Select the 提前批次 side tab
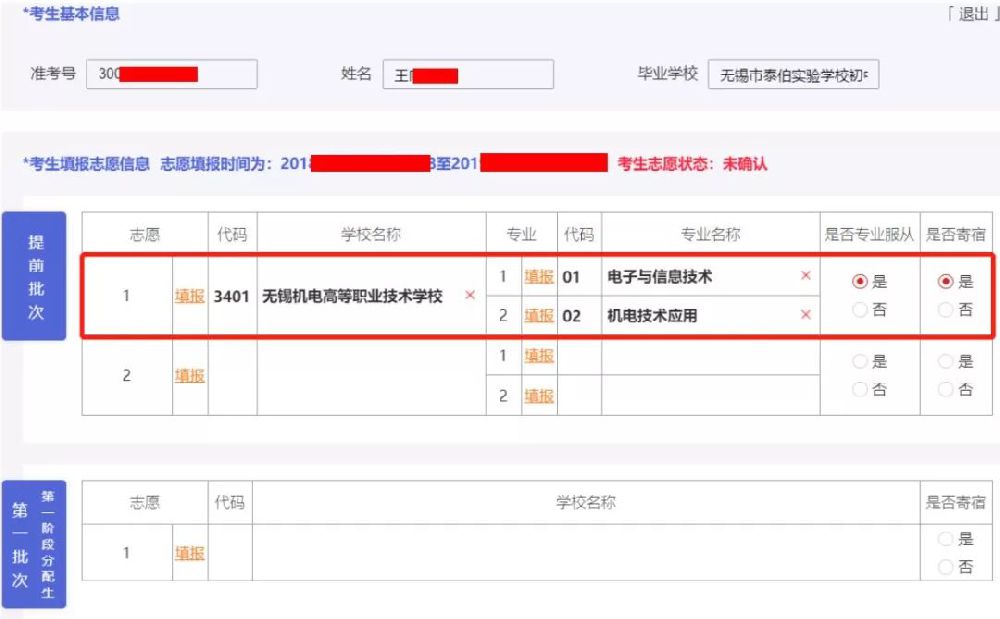This screenshot has width=1000, height=619. pos(34,276)
